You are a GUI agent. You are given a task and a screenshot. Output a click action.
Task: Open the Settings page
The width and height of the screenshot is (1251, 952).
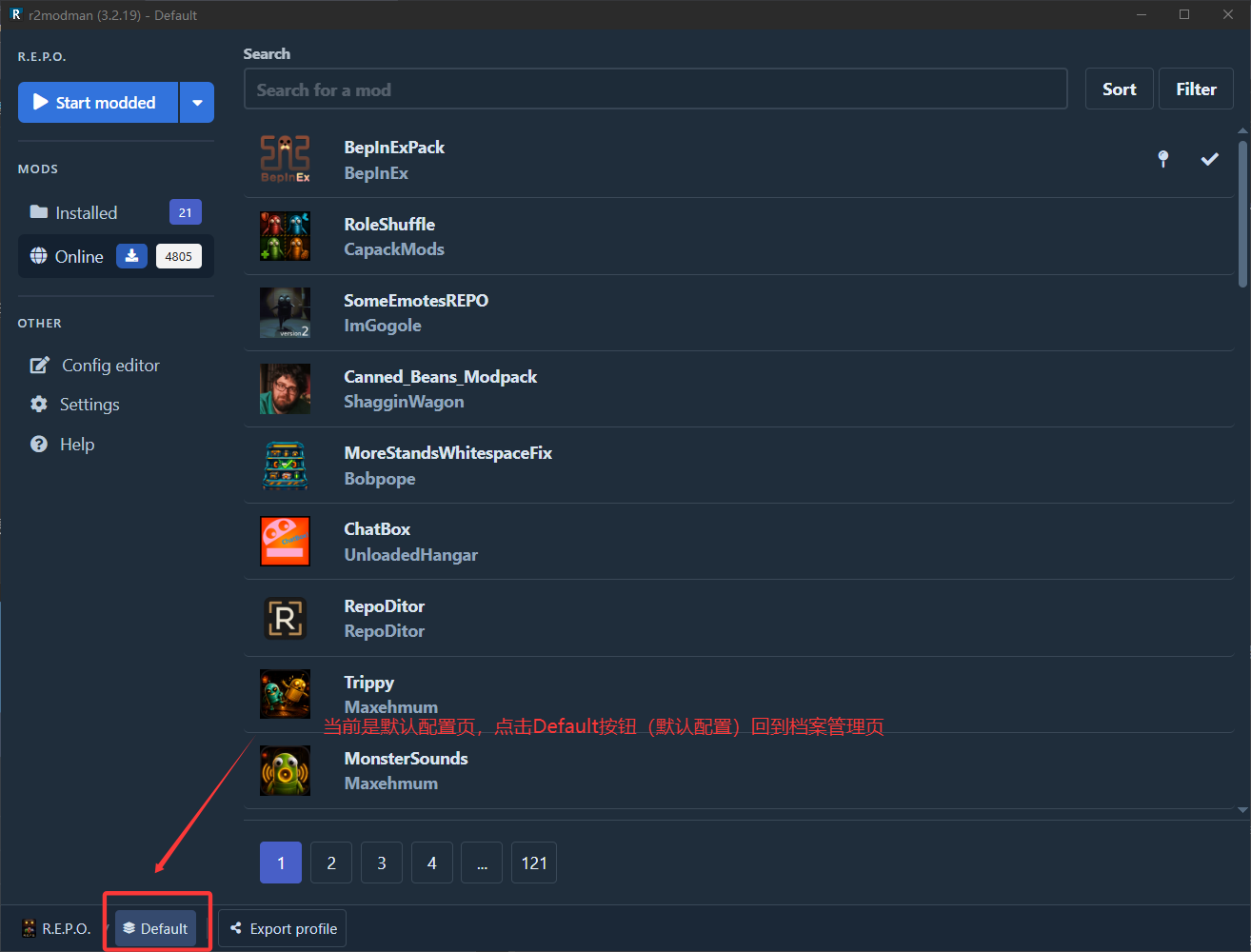click(89, 405)
